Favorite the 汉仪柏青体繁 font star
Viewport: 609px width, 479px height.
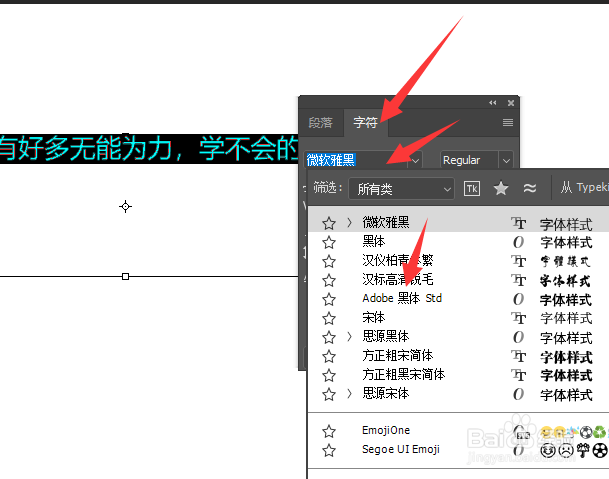[329, 261]
